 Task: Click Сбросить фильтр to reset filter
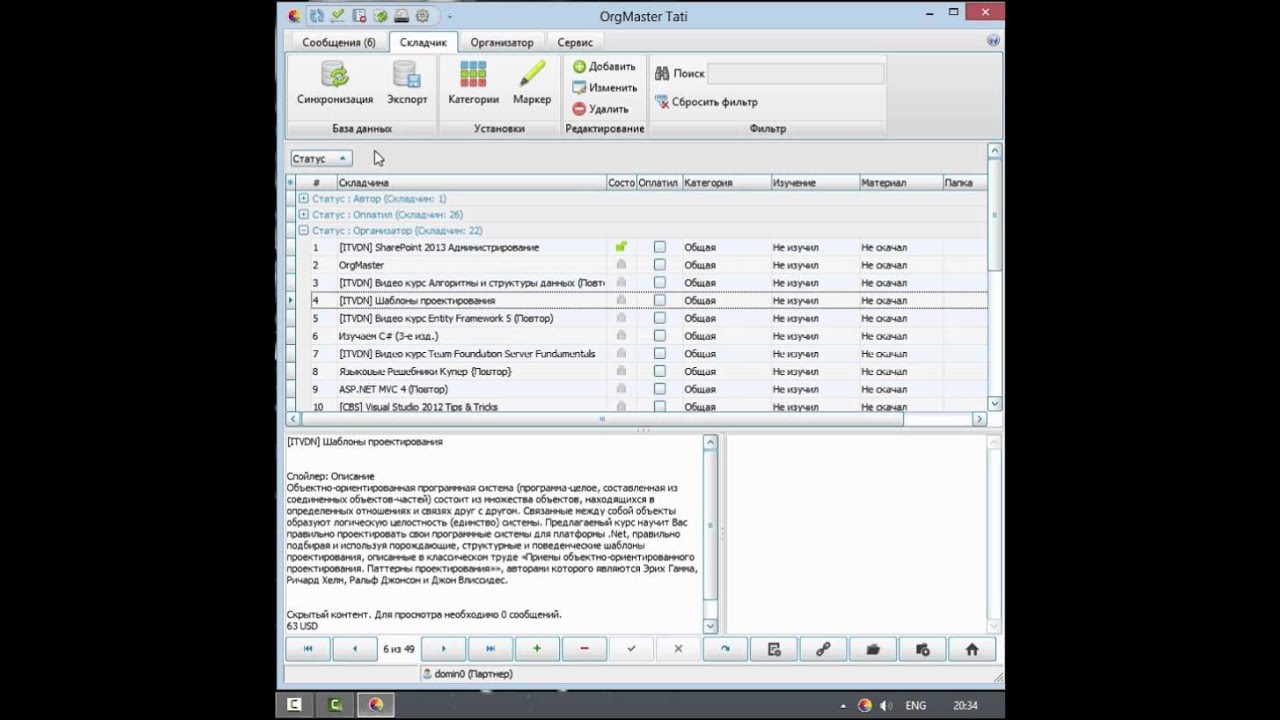(707, 102)
